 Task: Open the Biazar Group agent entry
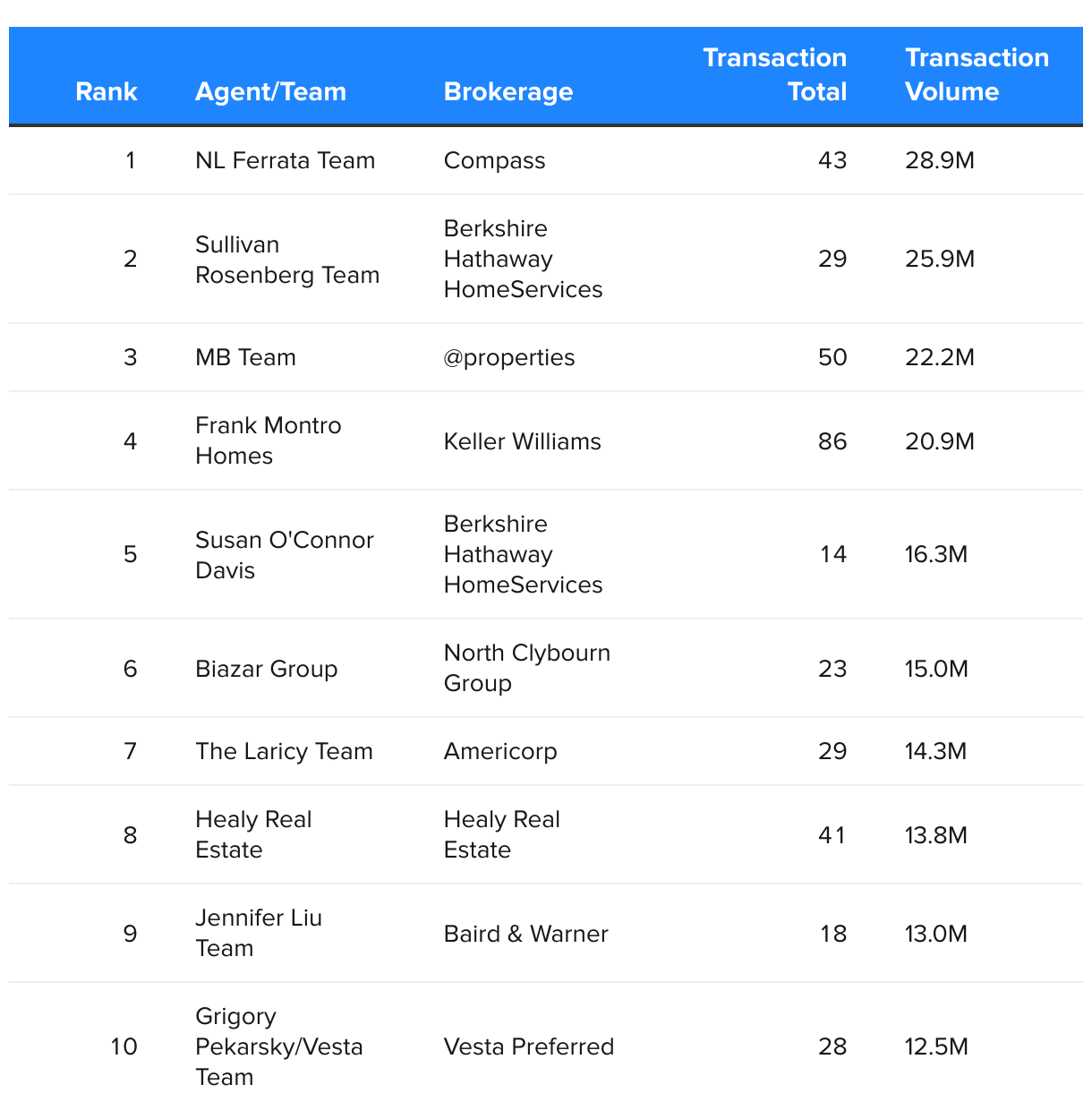266,669
